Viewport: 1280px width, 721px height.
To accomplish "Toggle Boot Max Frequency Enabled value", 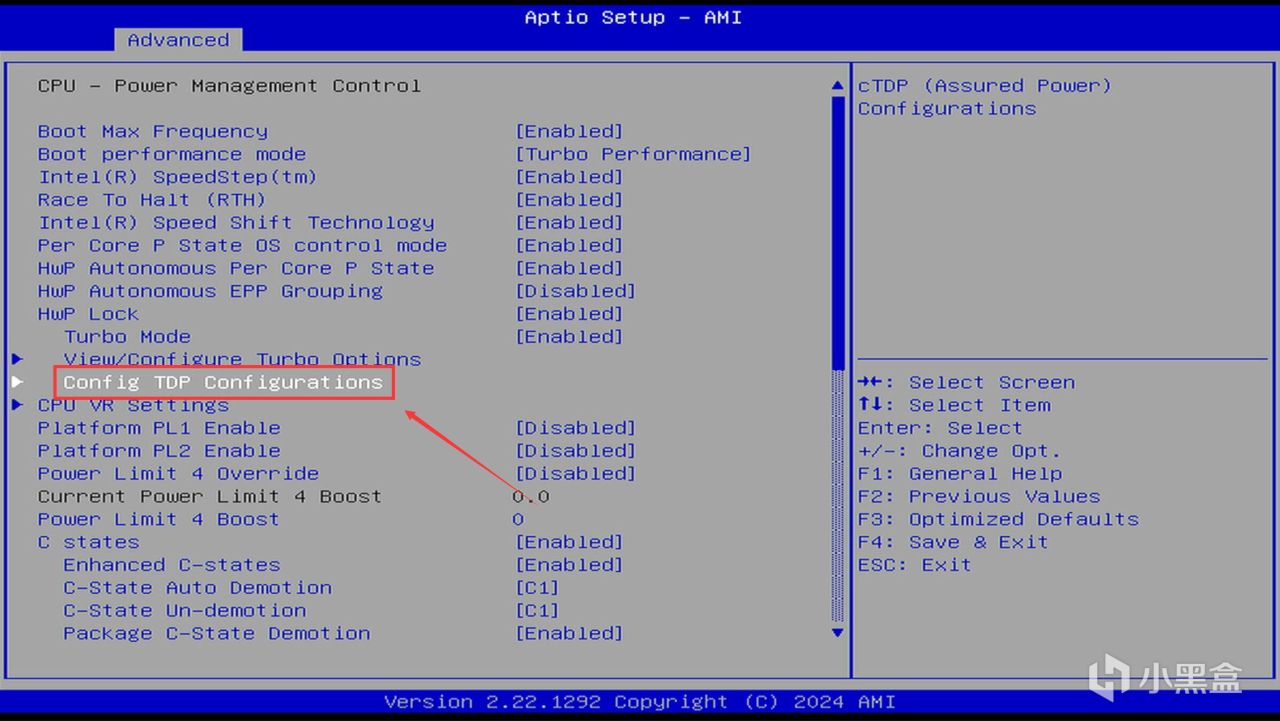I will click(x=569, y=131).
